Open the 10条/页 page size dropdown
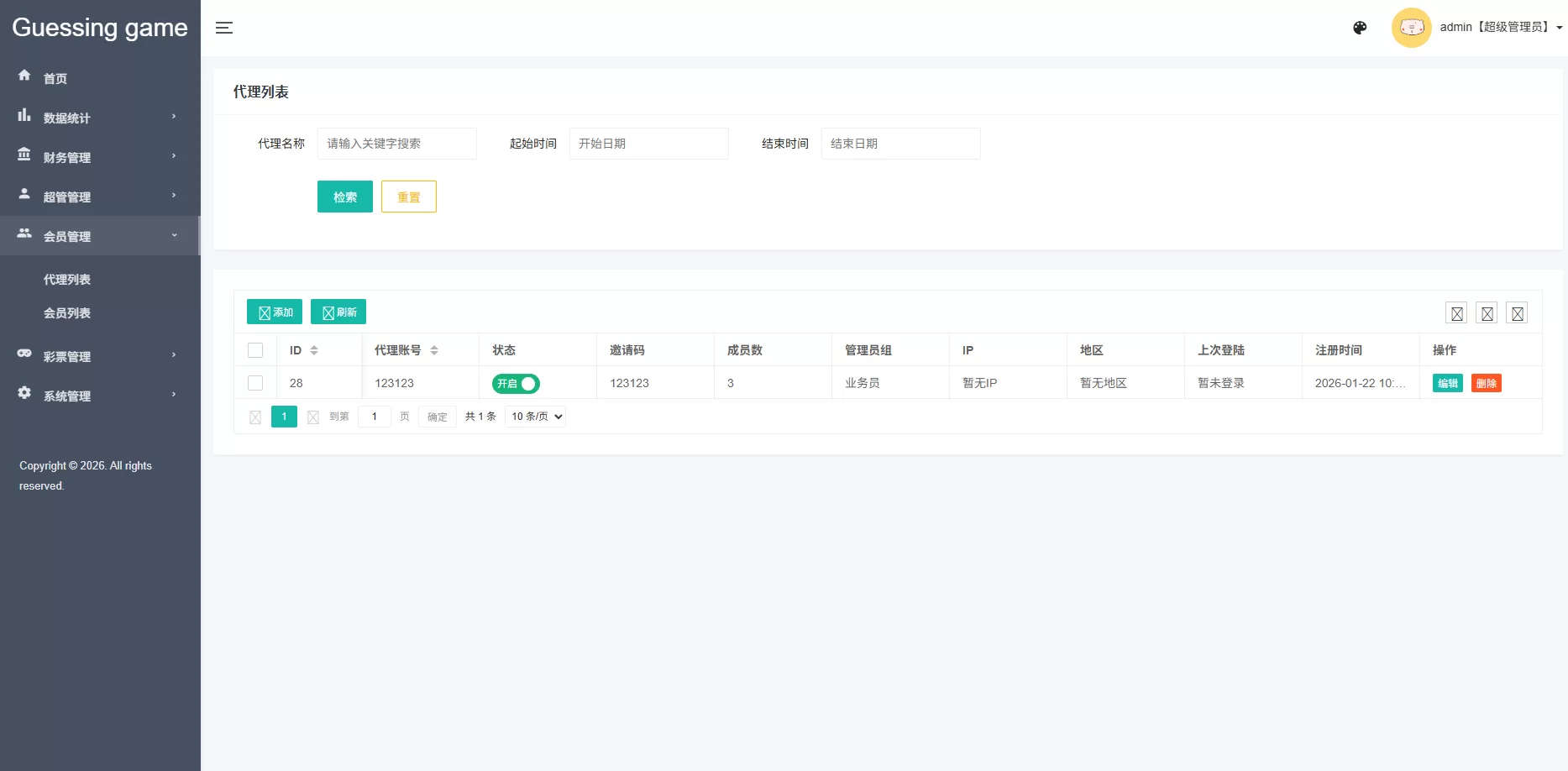The image size is (1568, 771). 535,416
